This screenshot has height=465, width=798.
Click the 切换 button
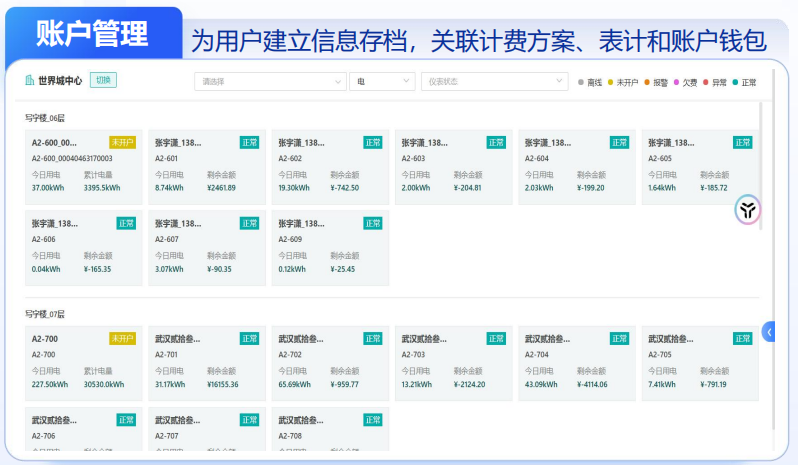(103, 80)
